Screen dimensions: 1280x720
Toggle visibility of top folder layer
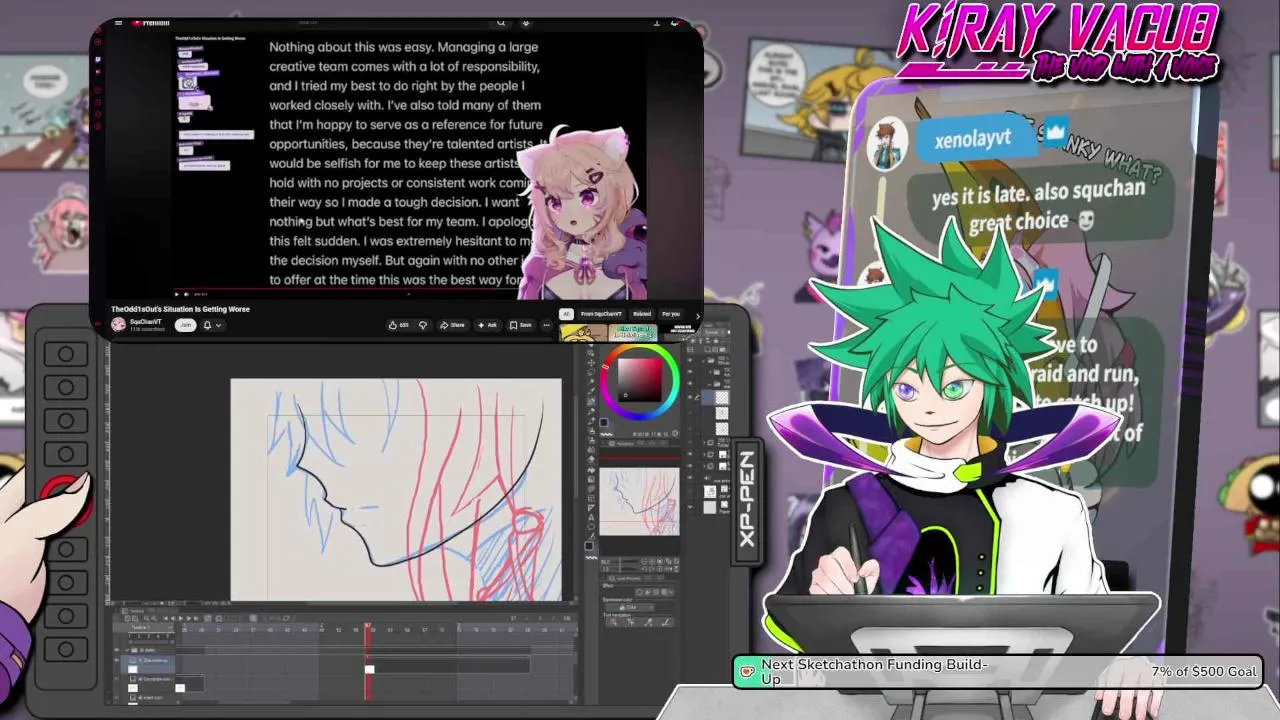[690, 360]
